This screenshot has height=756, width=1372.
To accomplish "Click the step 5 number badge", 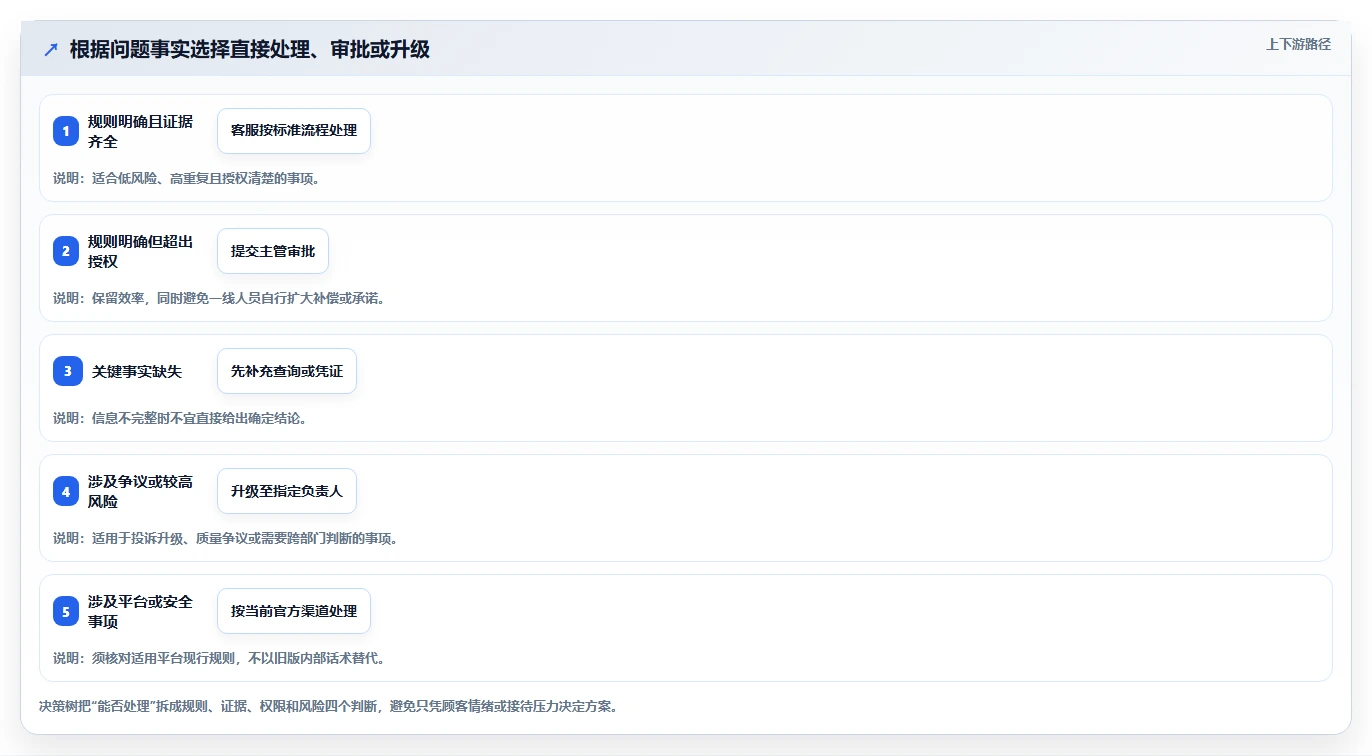I will pos(66,611).
